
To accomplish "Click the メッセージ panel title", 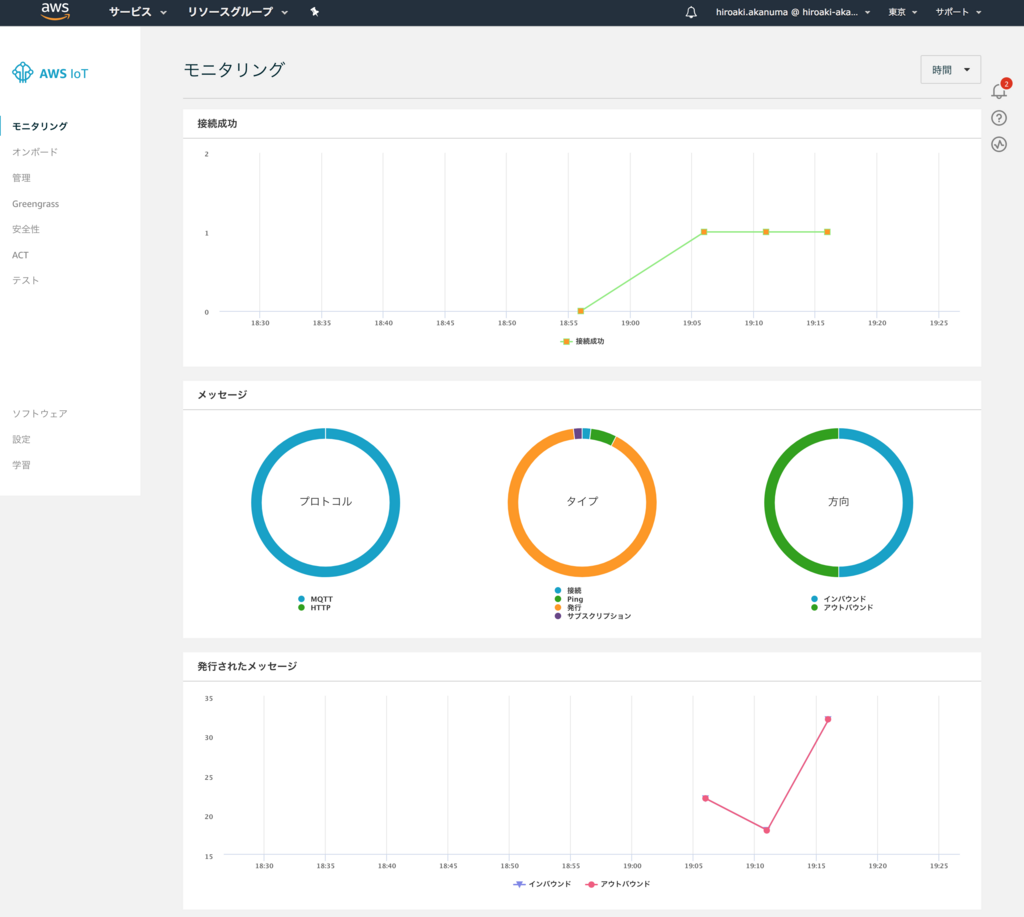I will tap(222, 394).
